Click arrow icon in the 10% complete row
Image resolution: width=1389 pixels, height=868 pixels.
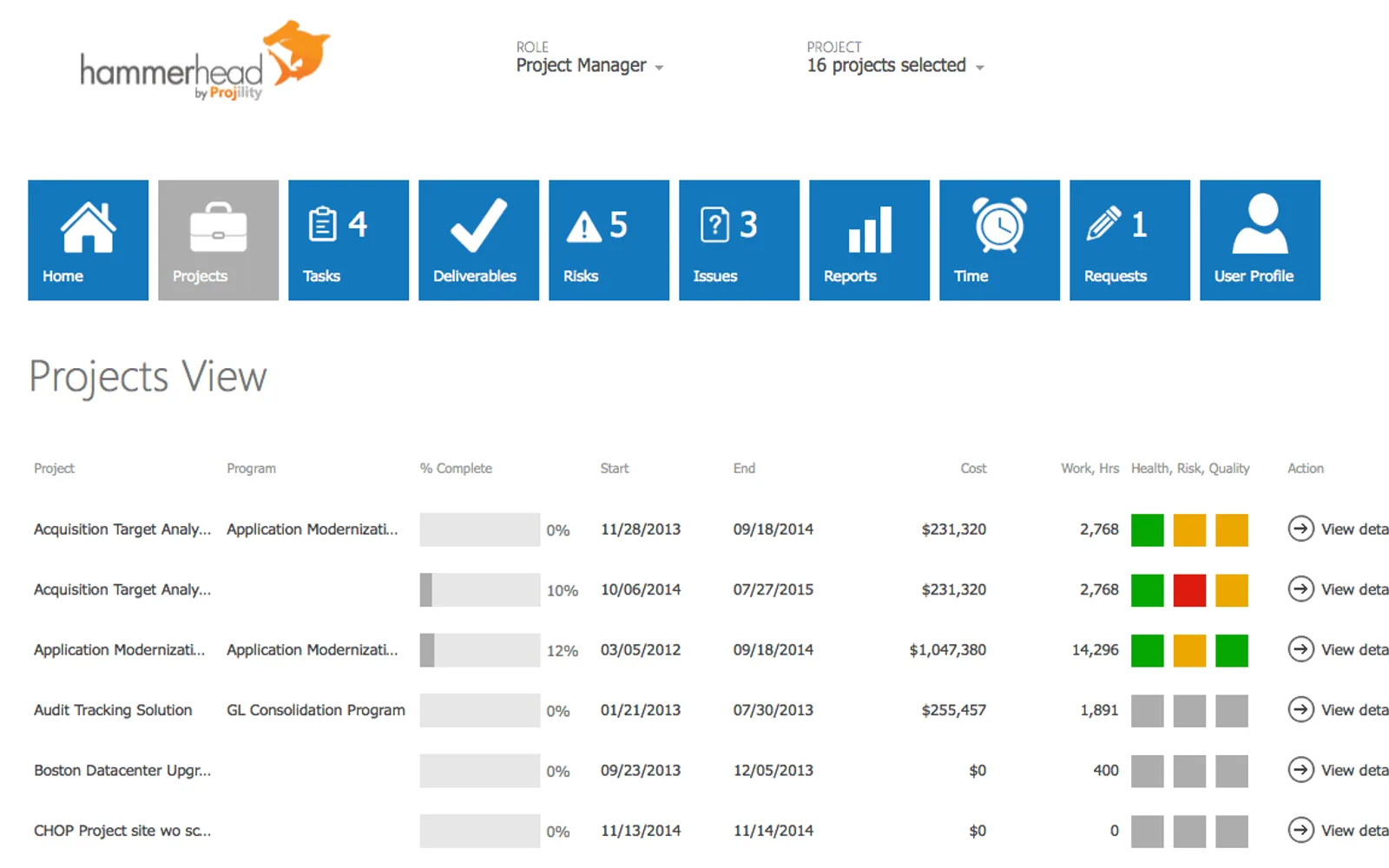1300,589
